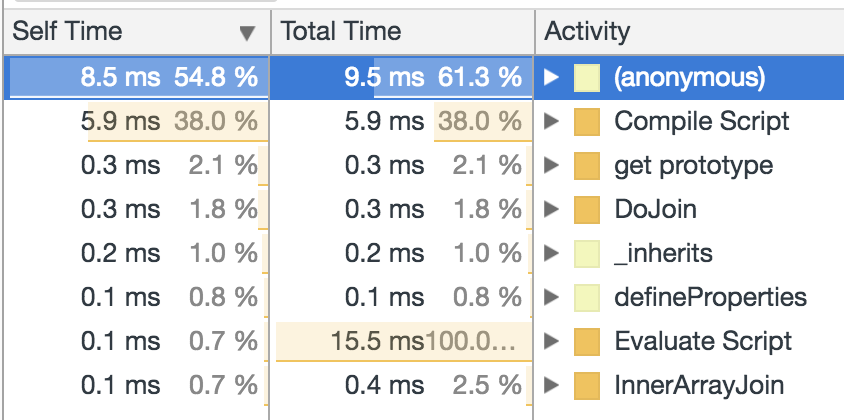Select the DoJoin activity name

pos(655,209)
